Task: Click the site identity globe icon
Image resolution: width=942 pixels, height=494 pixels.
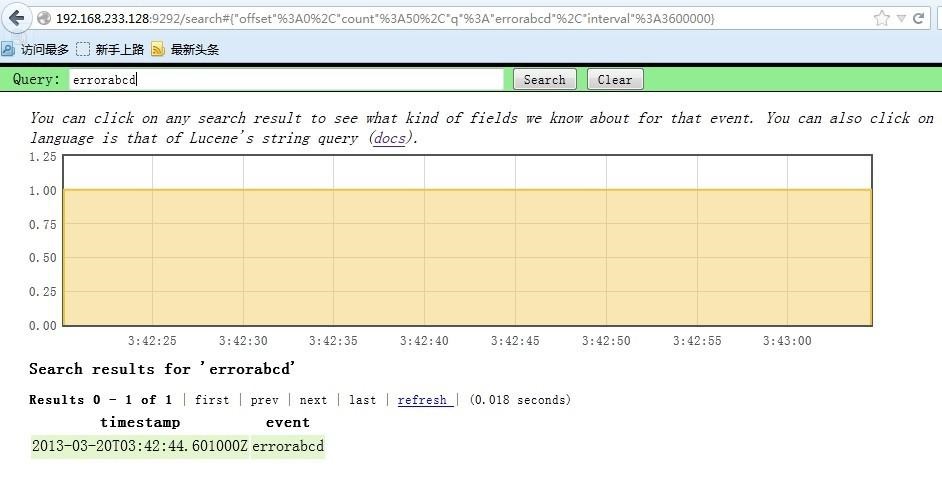Action: click(x=44, y=19)
